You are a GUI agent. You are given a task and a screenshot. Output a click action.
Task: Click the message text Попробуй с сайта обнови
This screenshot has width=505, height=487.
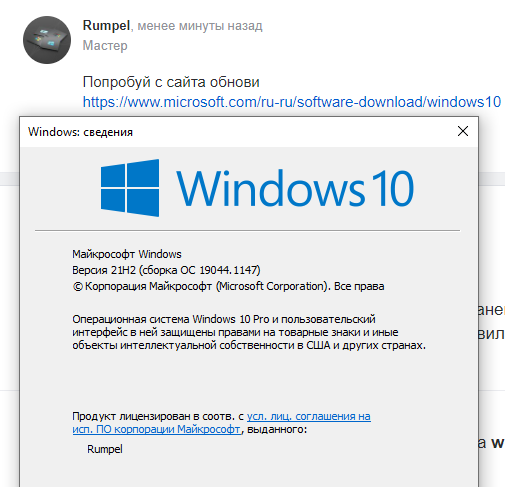pyautogui.click(x=171, y=82)
